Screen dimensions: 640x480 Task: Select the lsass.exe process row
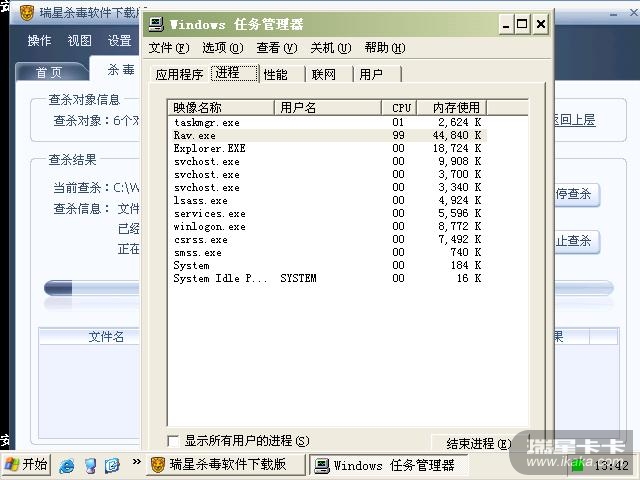point(327,201)
